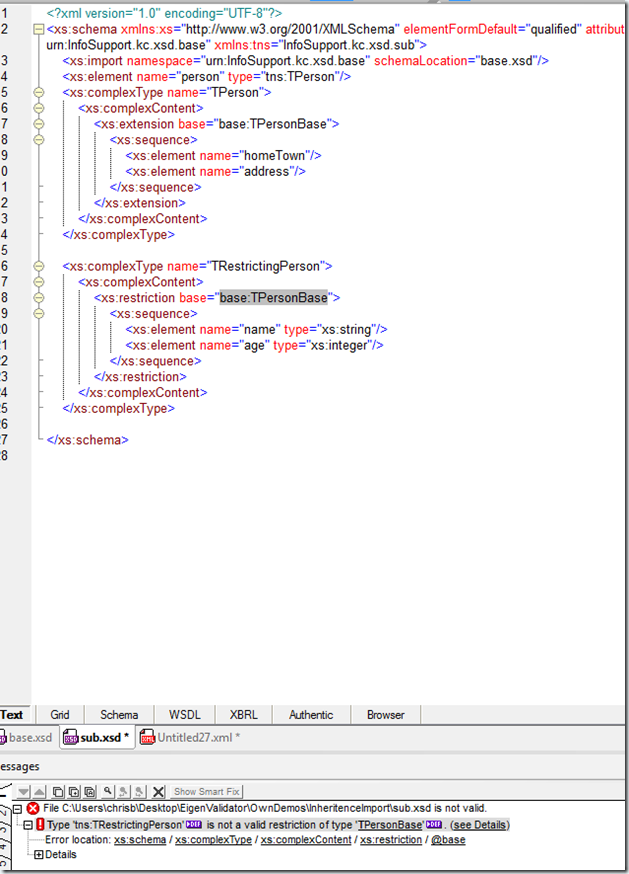
Task: Expand the Details node in messages
Action: pyautogui.click(x=39, y=855)
